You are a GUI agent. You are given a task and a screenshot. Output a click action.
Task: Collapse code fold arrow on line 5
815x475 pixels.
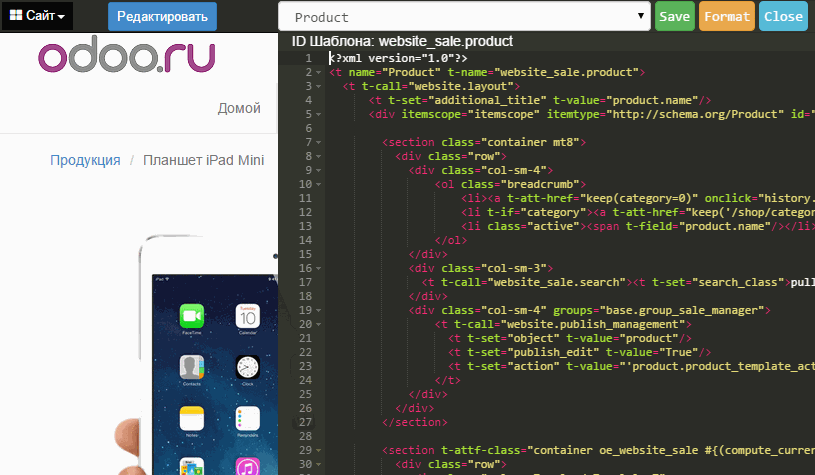click(x=318, y=115)
